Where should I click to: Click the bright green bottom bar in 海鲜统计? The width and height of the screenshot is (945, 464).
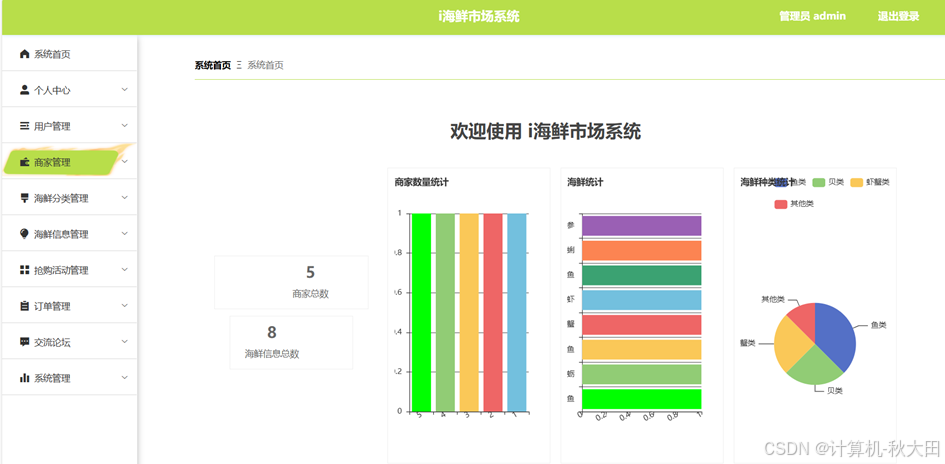point(641,399)
